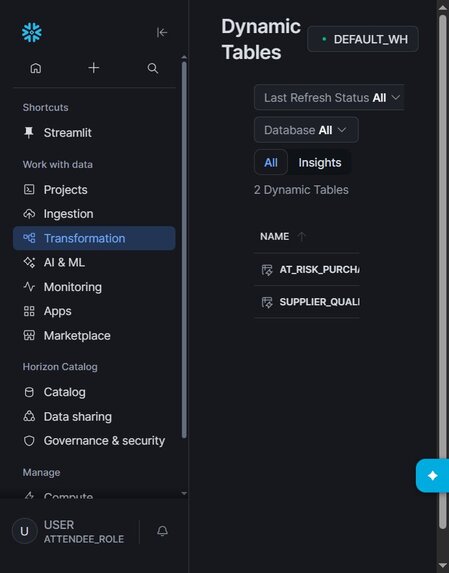The width and height of the screenshot is (449, 573).
Task: Switch to the Insights tab
Action: tap(320, 162)
